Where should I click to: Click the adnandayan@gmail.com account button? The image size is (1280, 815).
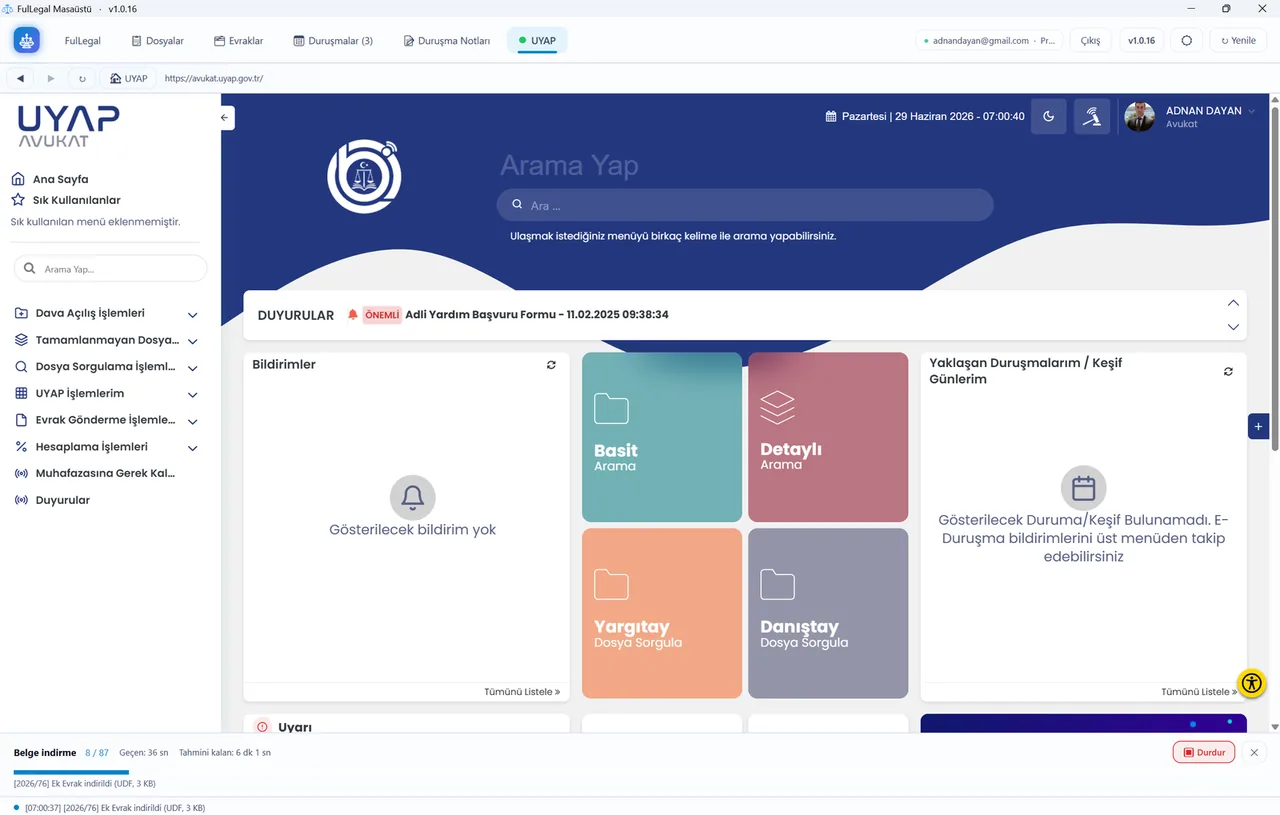coord(989,41)
